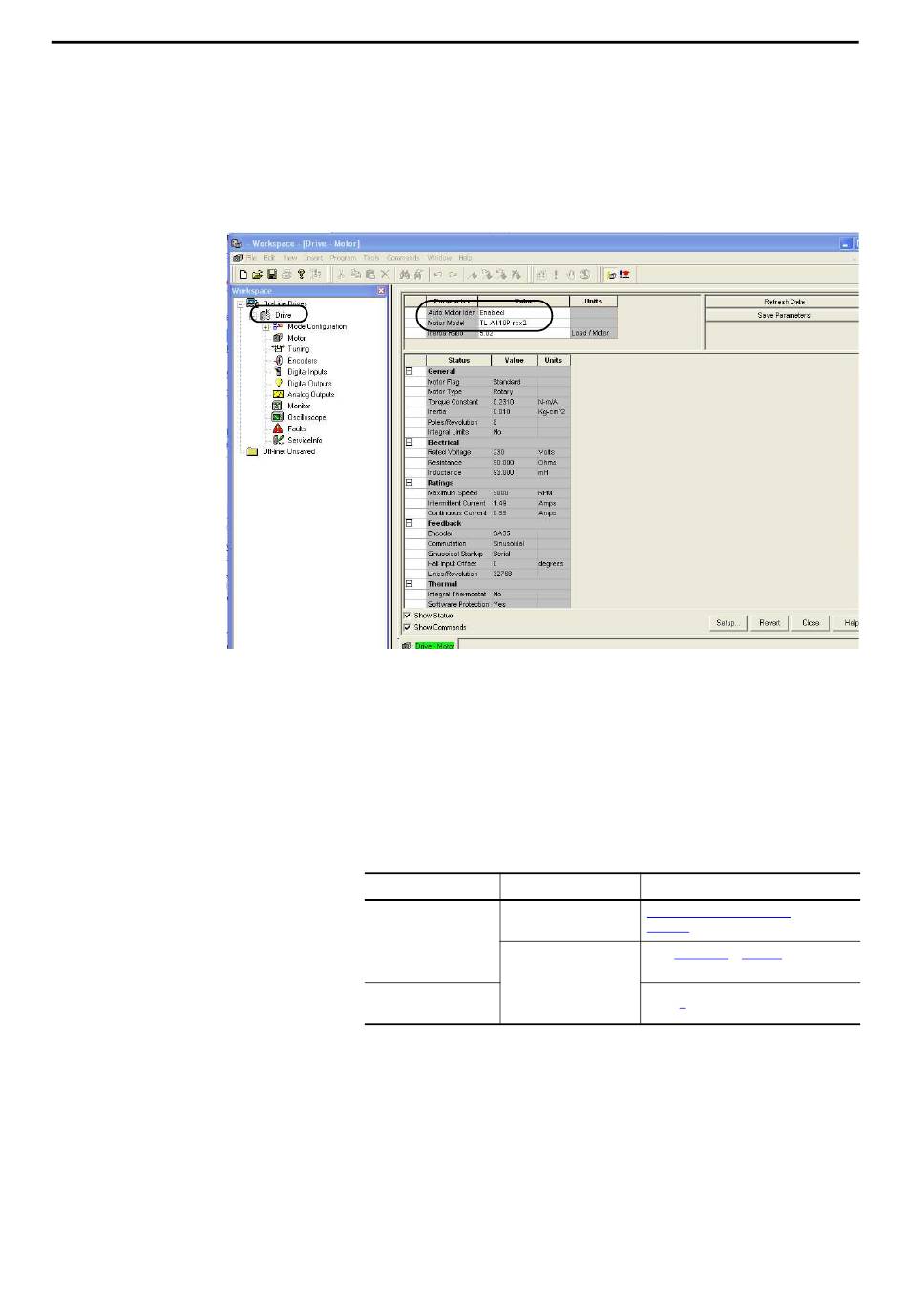Click the Redo toolbar icon

[453, 275]
